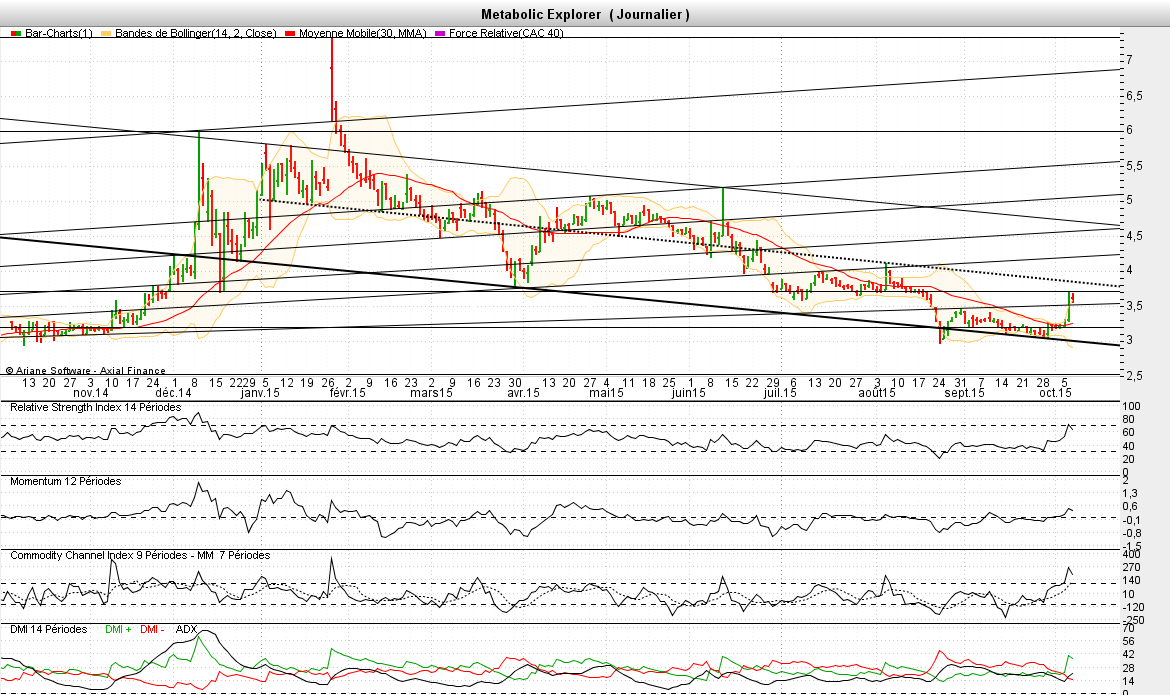Click the 'Relative Strength Index 14 Périodes' panel label
Viewport: 1170px width, 695px height.
(96, 408)
